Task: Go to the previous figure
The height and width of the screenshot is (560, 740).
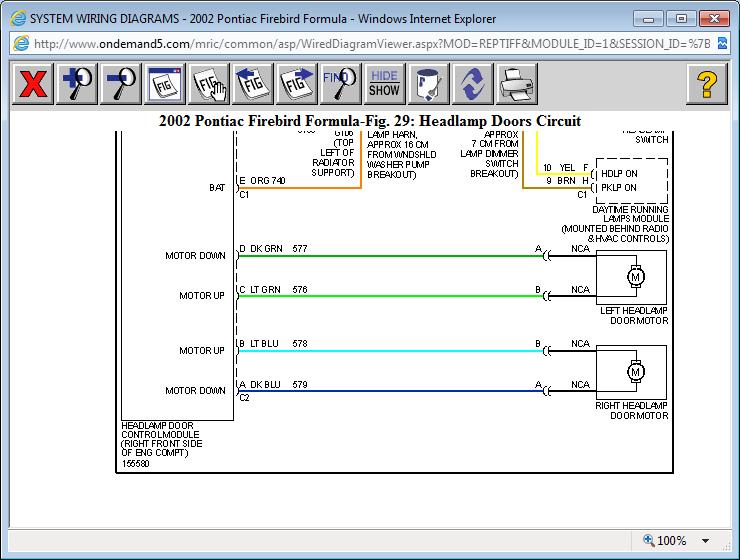Action: point(253,84)
